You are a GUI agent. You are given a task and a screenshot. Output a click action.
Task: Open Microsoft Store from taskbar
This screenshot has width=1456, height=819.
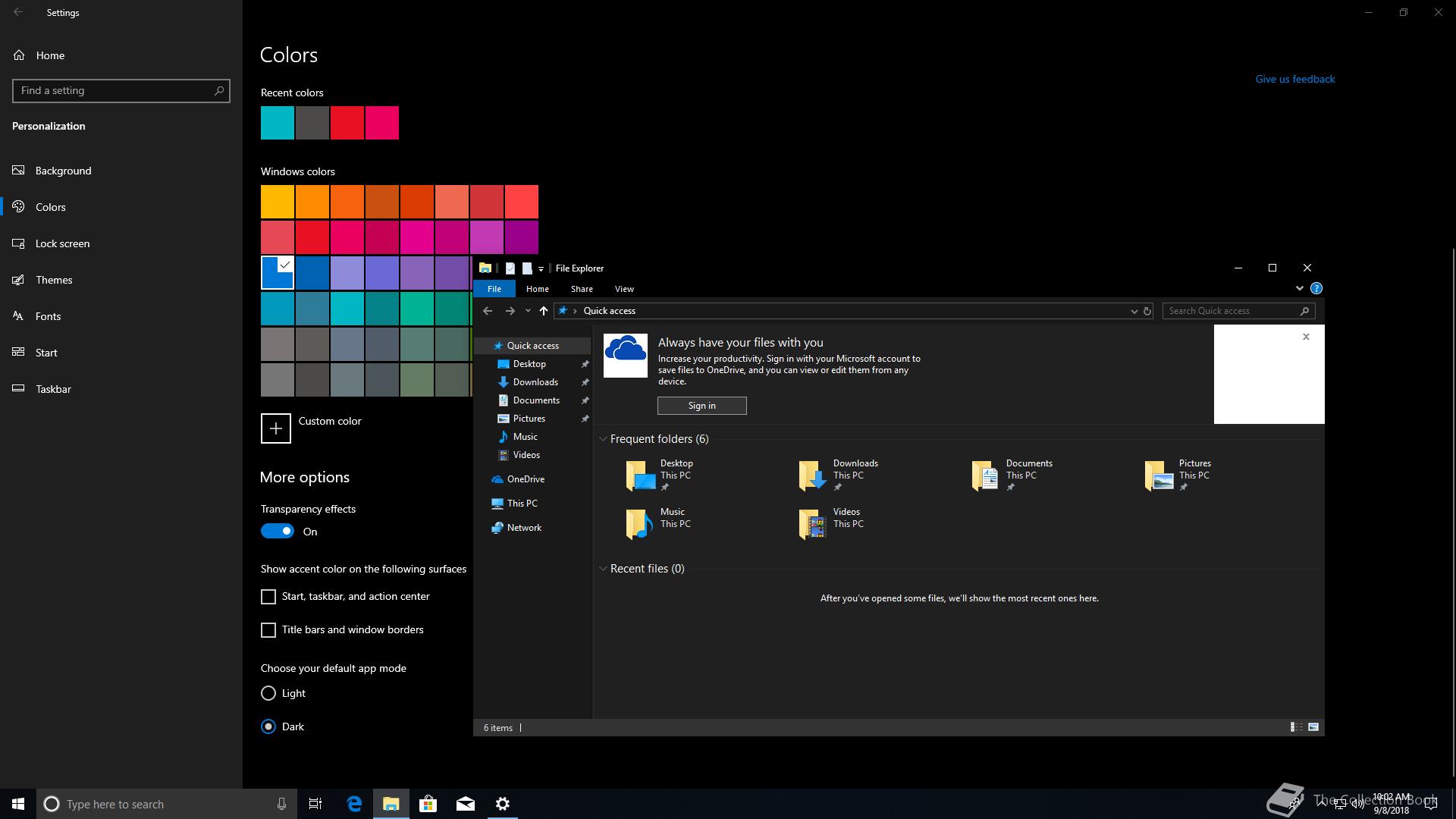428,804
